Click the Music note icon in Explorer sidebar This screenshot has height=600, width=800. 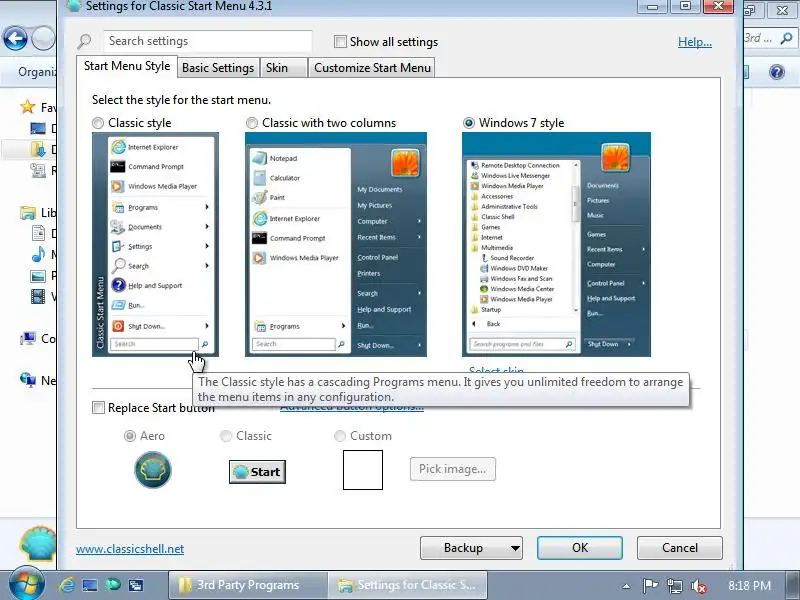click(38, 254)
